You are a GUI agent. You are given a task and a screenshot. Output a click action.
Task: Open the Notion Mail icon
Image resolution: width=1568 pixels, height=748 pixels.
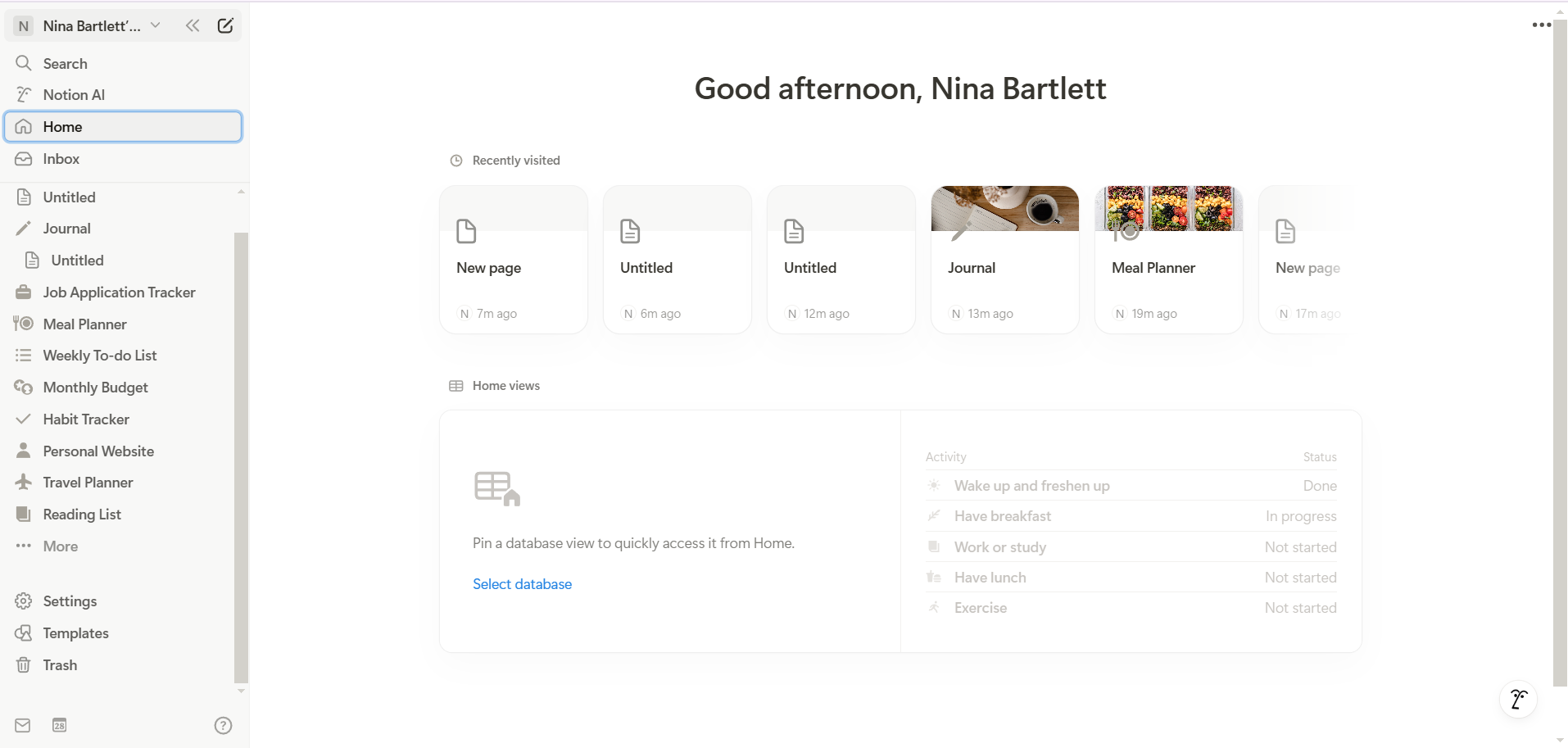coord(23,725)
